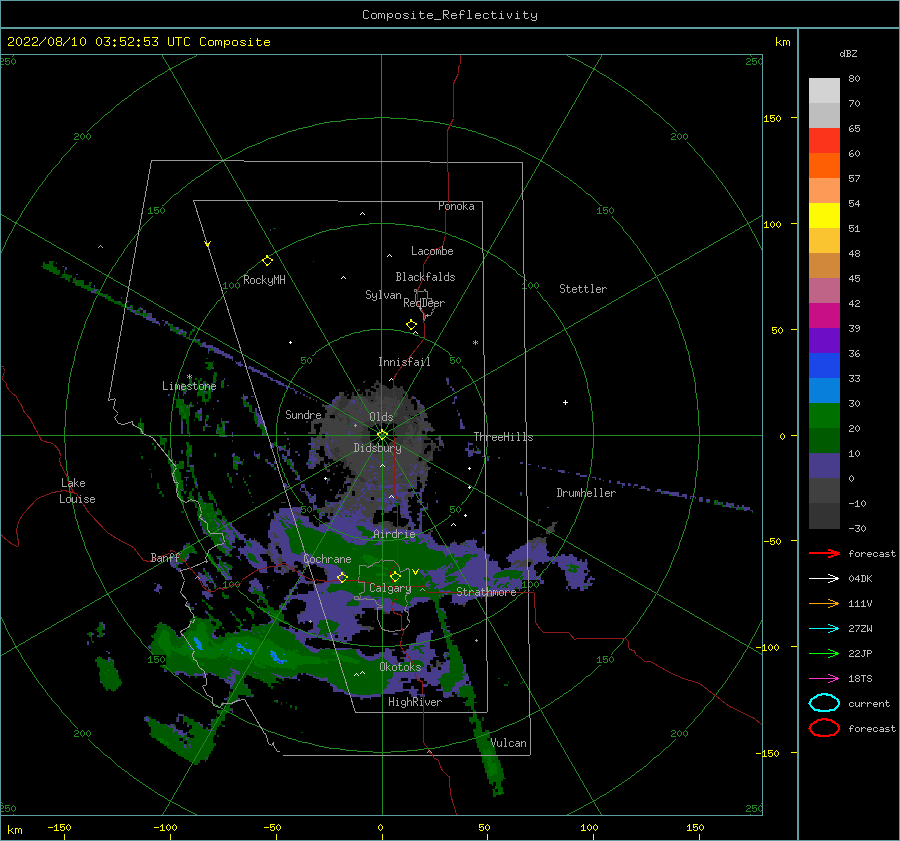Click the red forecast arrow in legend
The width and height of the screenshot is (900, 841).
pyautogui.click(x=824, y=553)
